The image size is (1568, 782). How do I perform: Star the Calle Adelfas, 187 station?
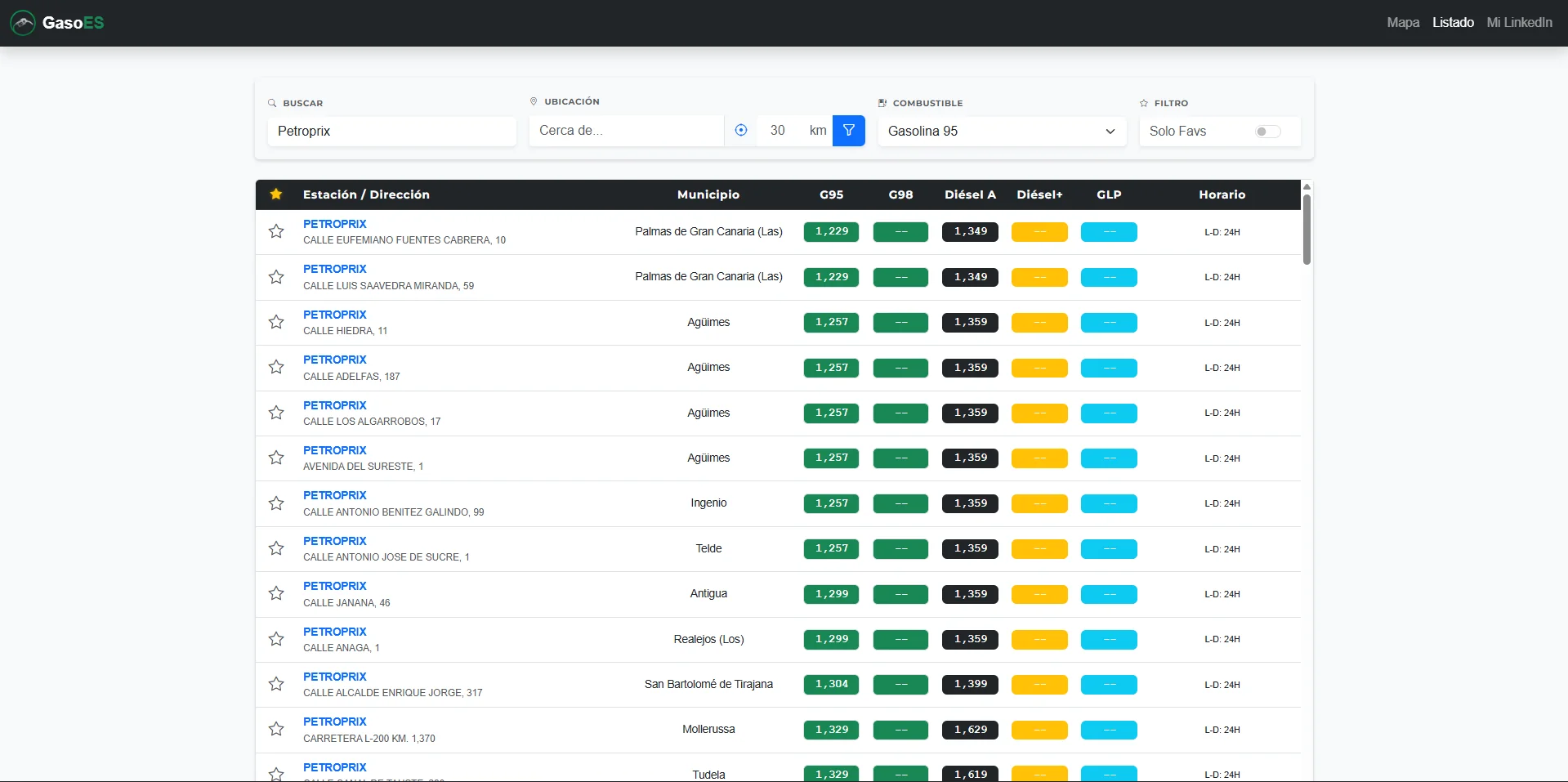click(x=276, y=367)
